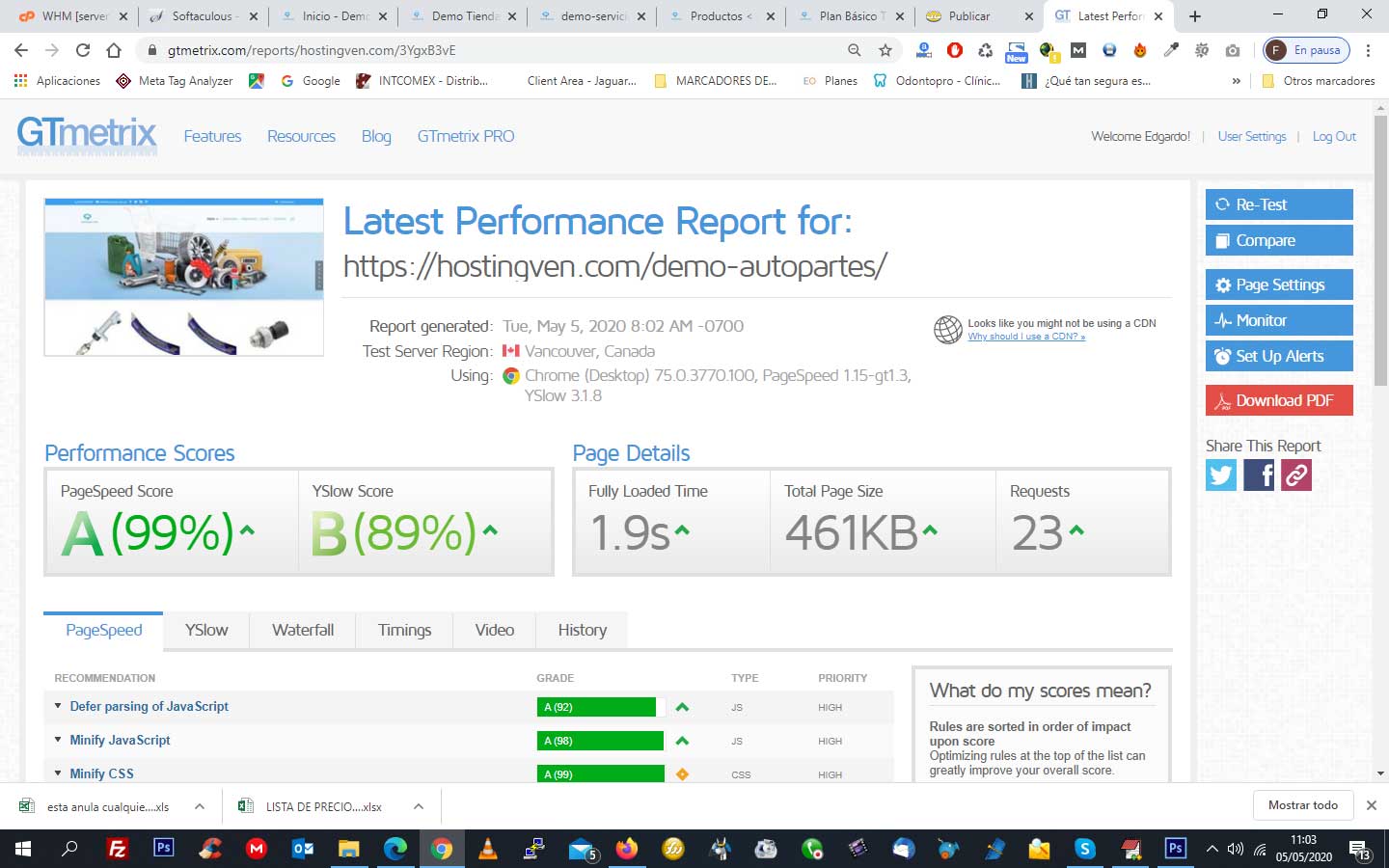This screenshot has height=868, width=1389.
Task: Click Log Out link
Action: coord(1334,136)
